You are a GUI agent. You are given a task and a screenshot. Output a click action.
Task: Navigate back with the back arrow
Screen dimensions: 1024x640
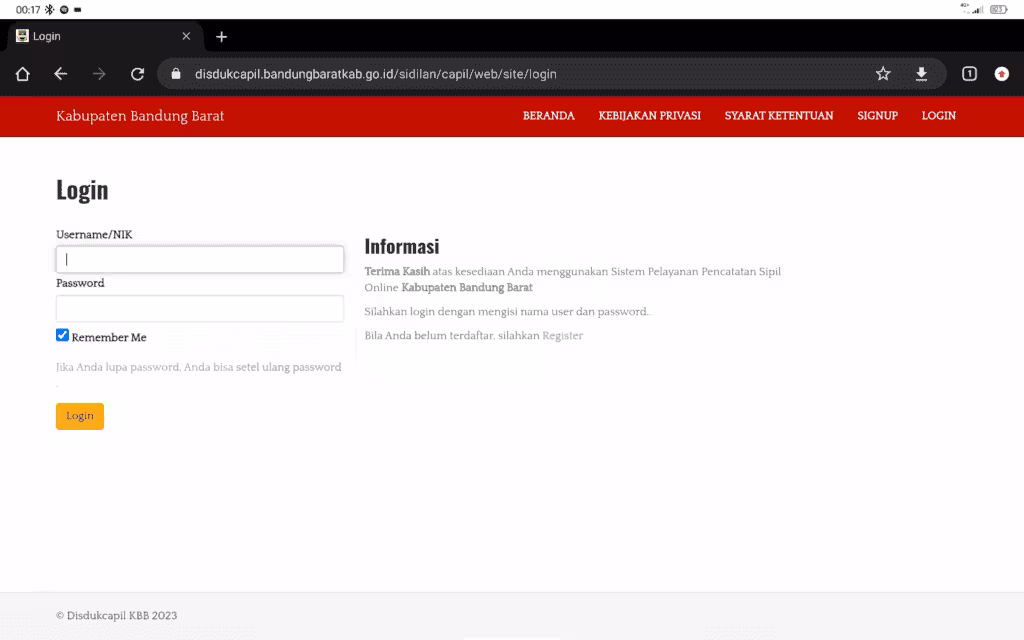(61, 74)
